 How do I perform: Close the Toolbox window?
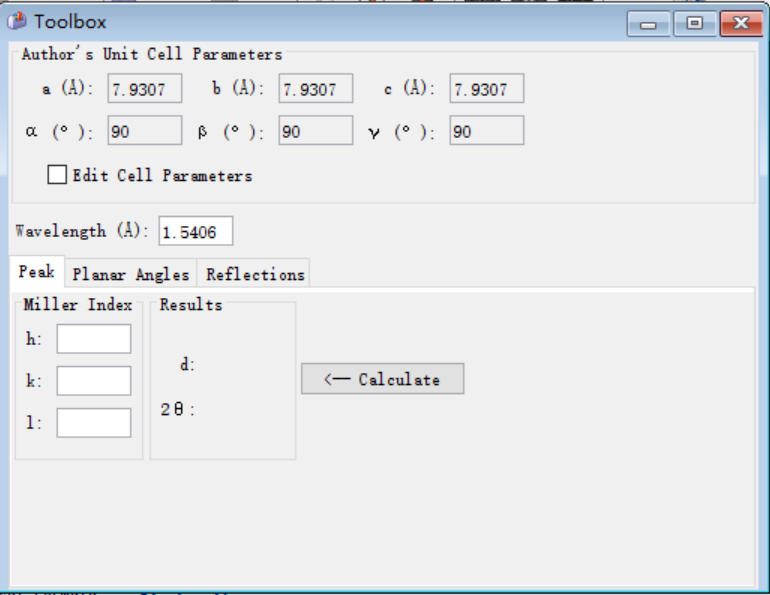coord(741,24)
